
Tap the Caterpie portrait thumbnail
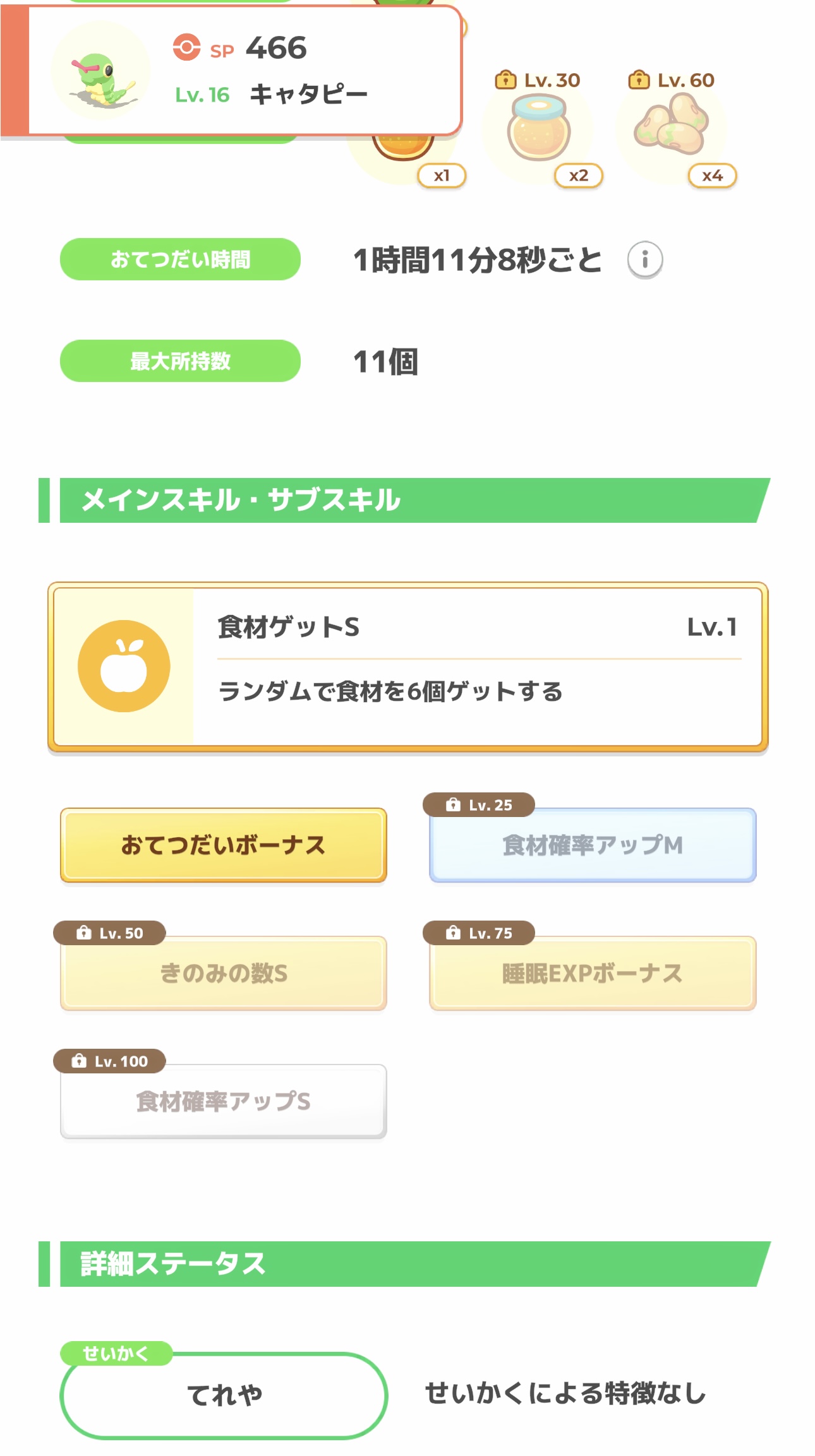pyautogui.click(x=101, y=71)
